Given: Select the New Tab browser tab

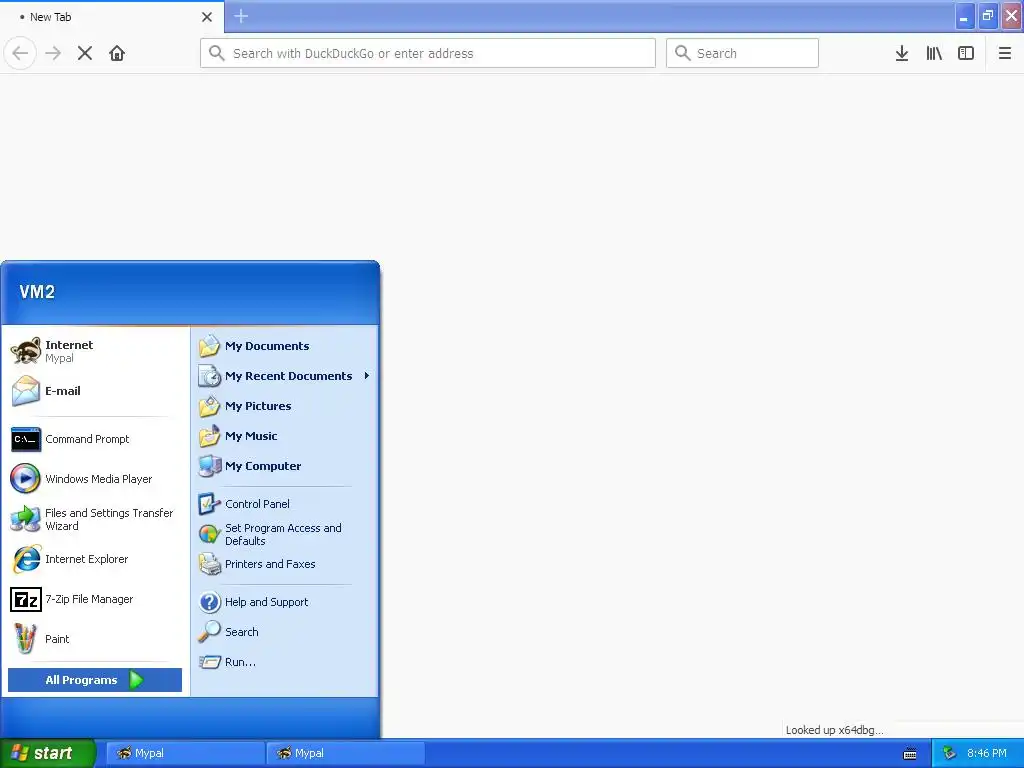Looking at the screenshot, I should tap(112, 17).
